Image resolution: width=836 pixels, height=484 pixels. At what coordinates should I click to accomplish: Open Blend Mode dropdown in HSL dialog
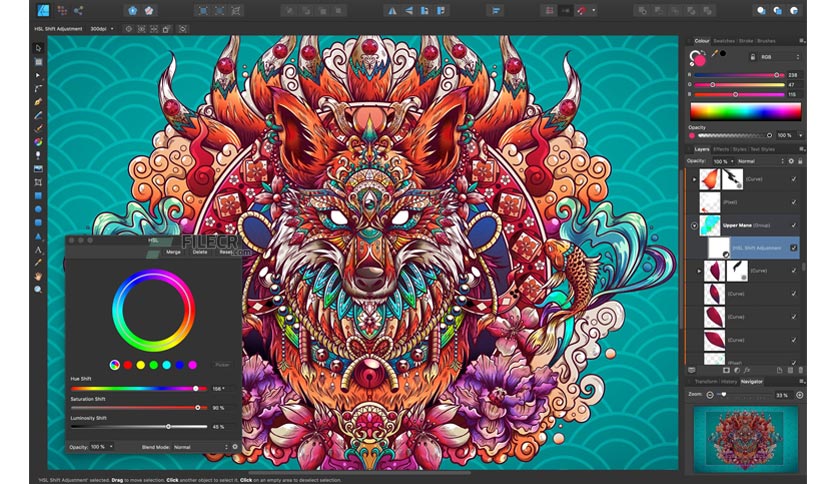tap(196, 447)
